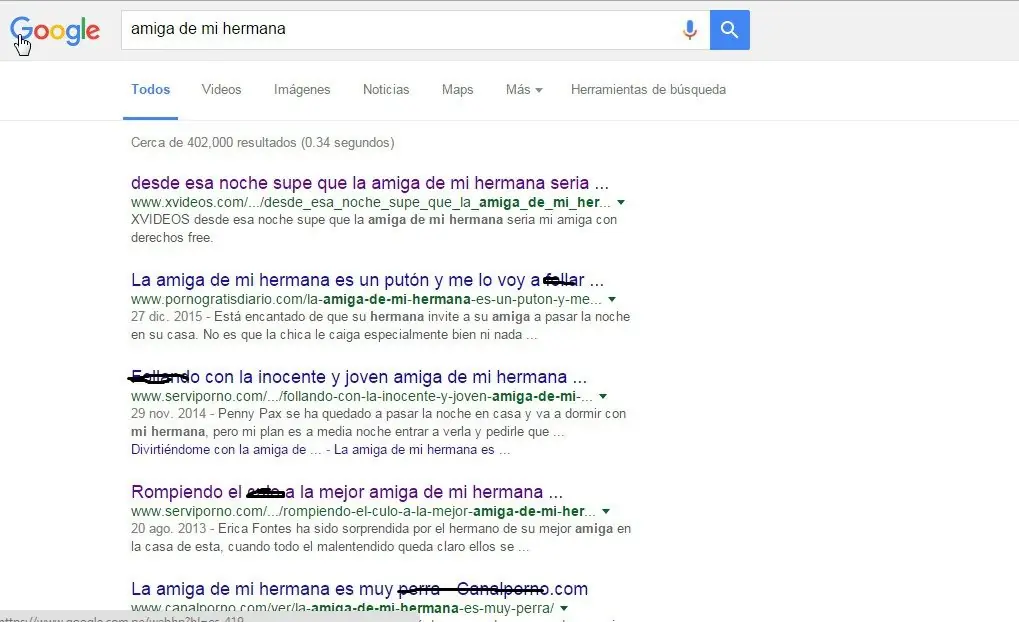
Task: Click snippet text mentioning 'Erica Fontes'
Action: [381, 538]
